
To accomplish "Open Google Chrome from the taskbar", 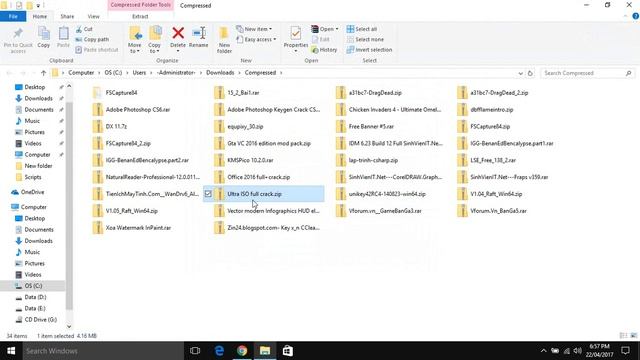I will pyautogui.click(x=242, y=351).
